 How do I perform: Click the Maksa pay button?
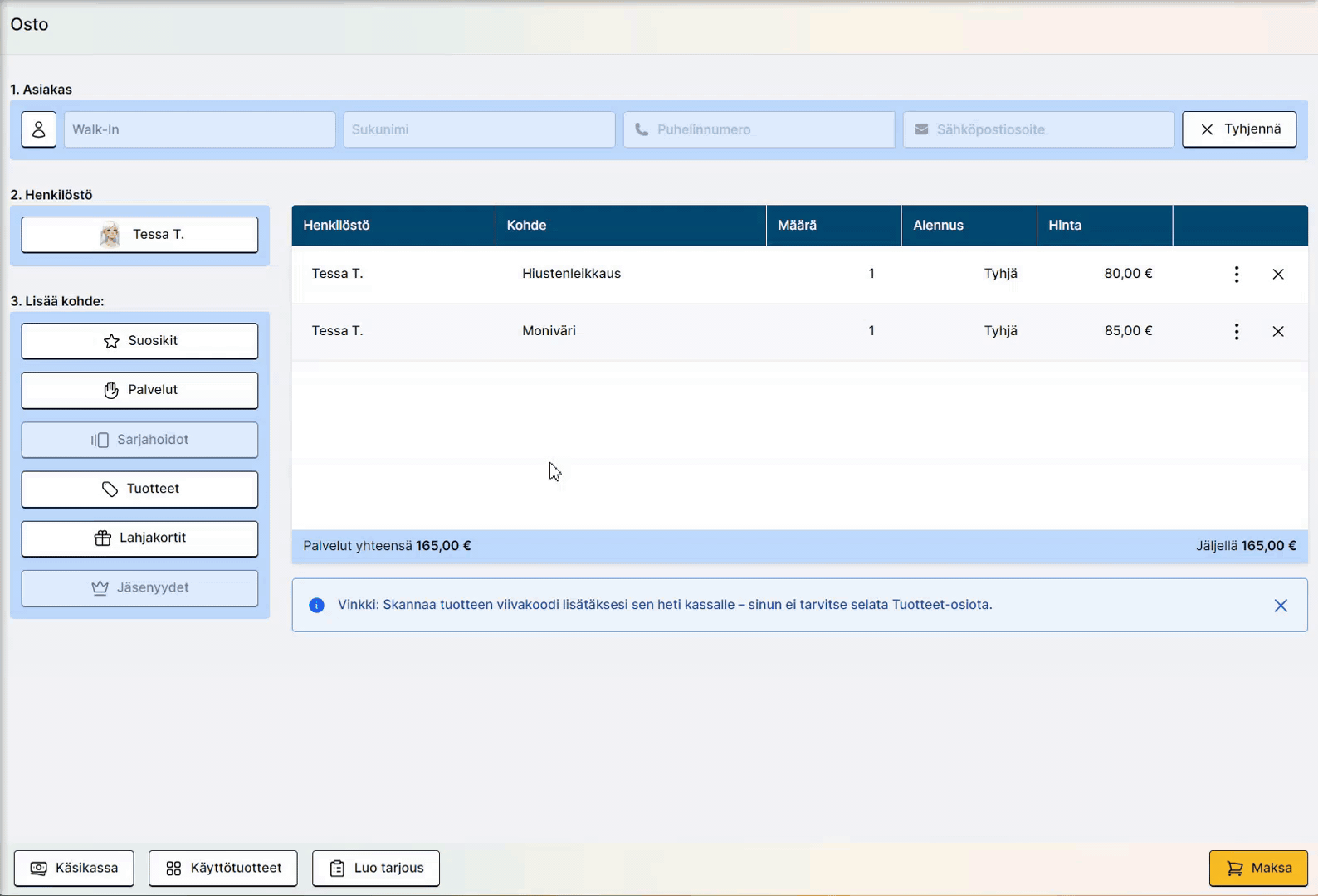click(x=1258, y=869)
